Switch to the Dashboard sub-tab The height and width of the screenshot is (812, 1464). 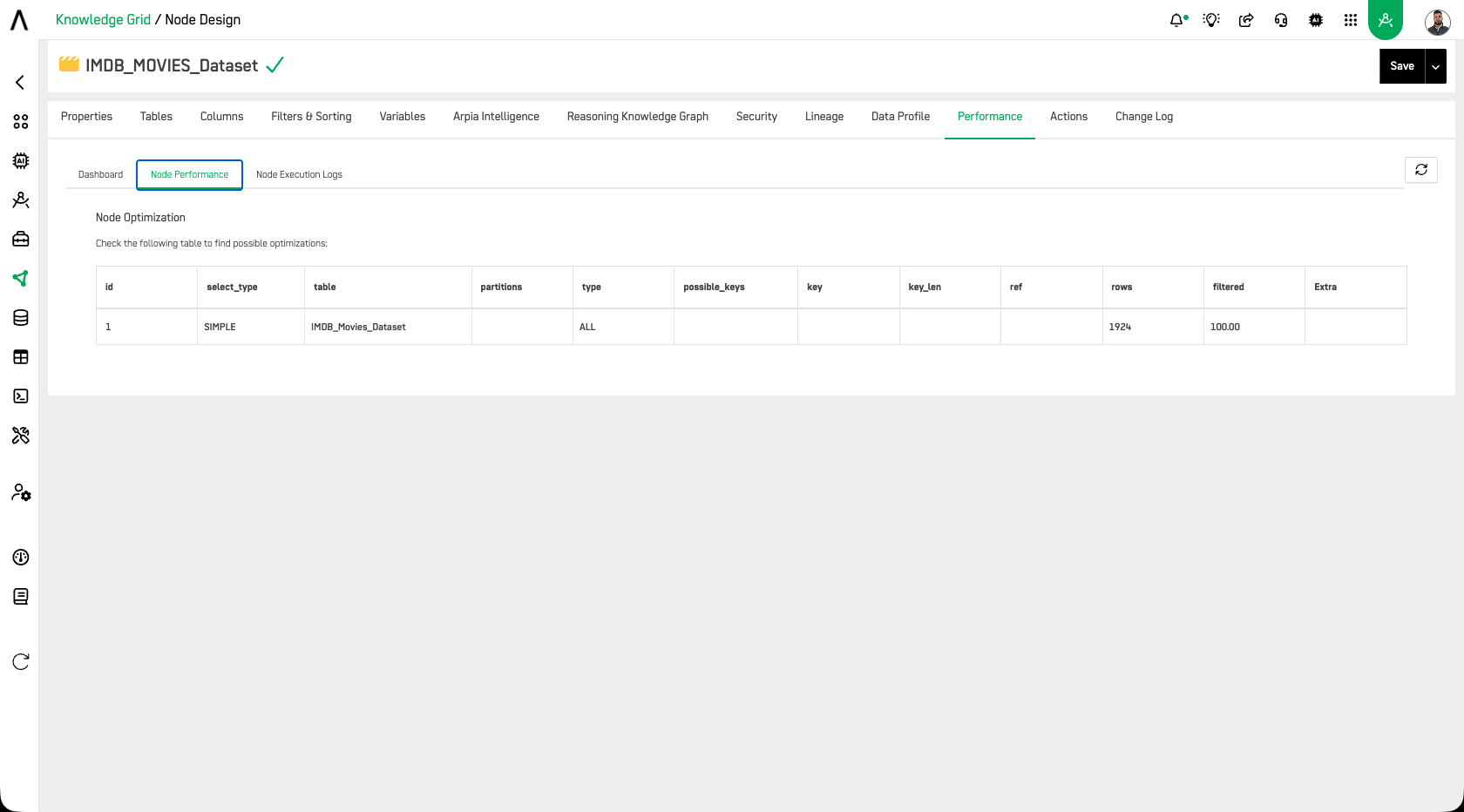pyautogui.click(x=100, y=174)
